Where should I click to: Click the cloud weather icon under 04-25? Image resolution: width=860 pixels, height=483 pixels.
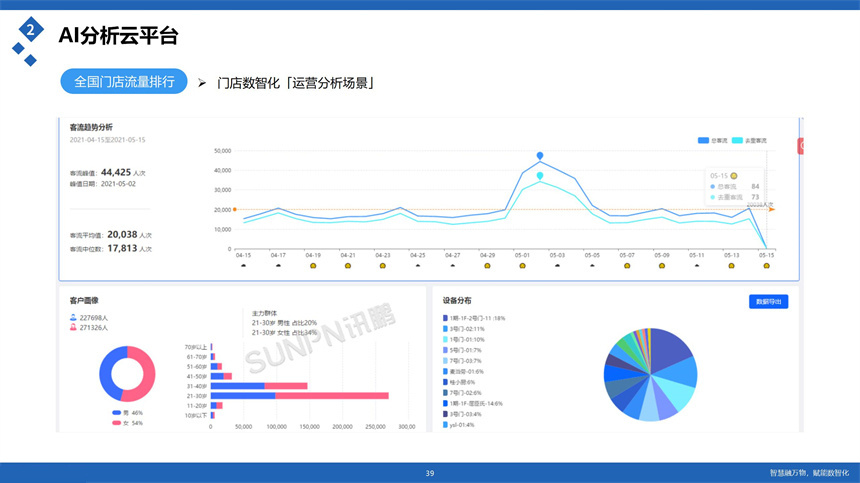tap(418, 266)
